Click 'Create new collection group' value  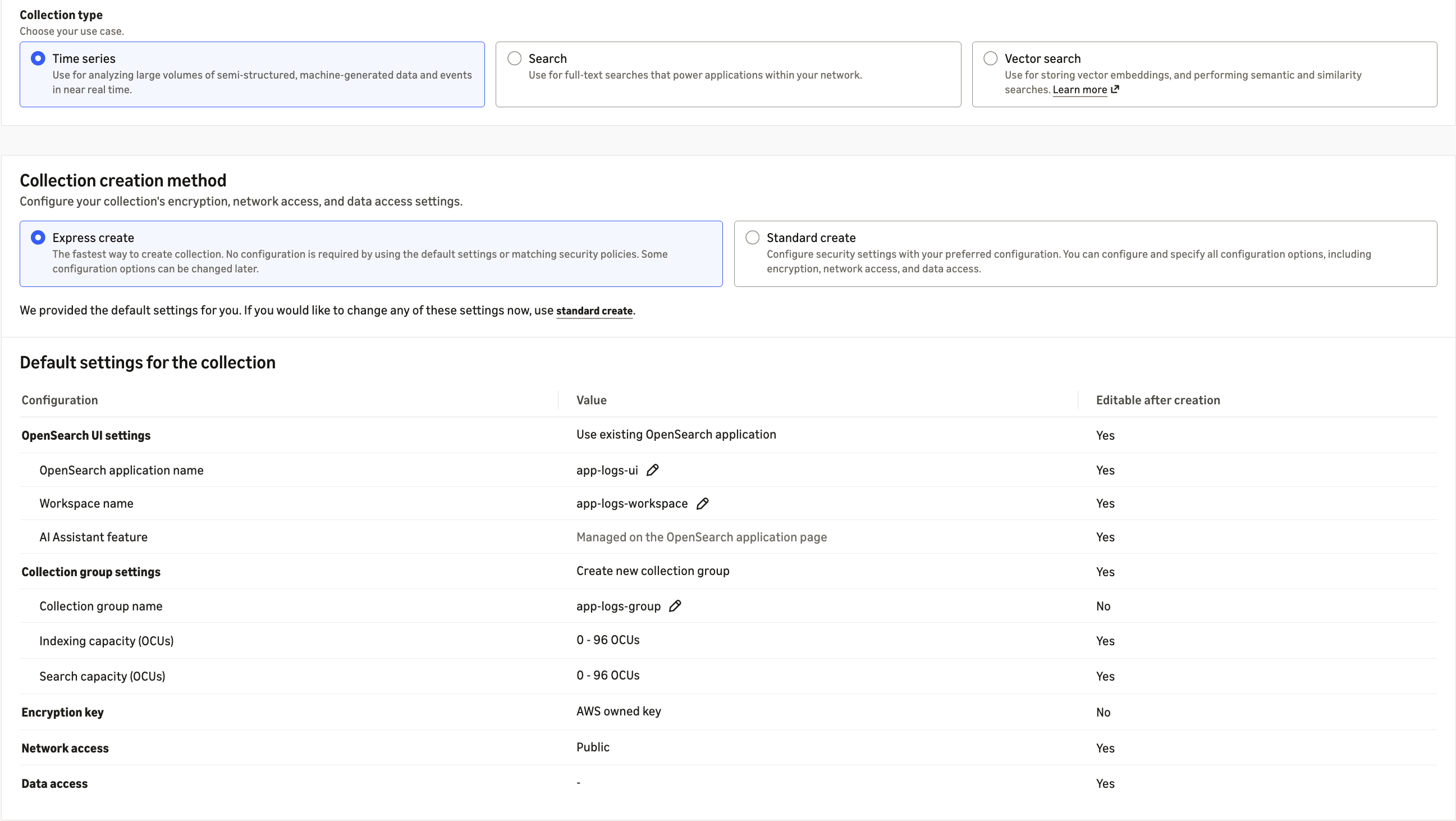point(653,571)
